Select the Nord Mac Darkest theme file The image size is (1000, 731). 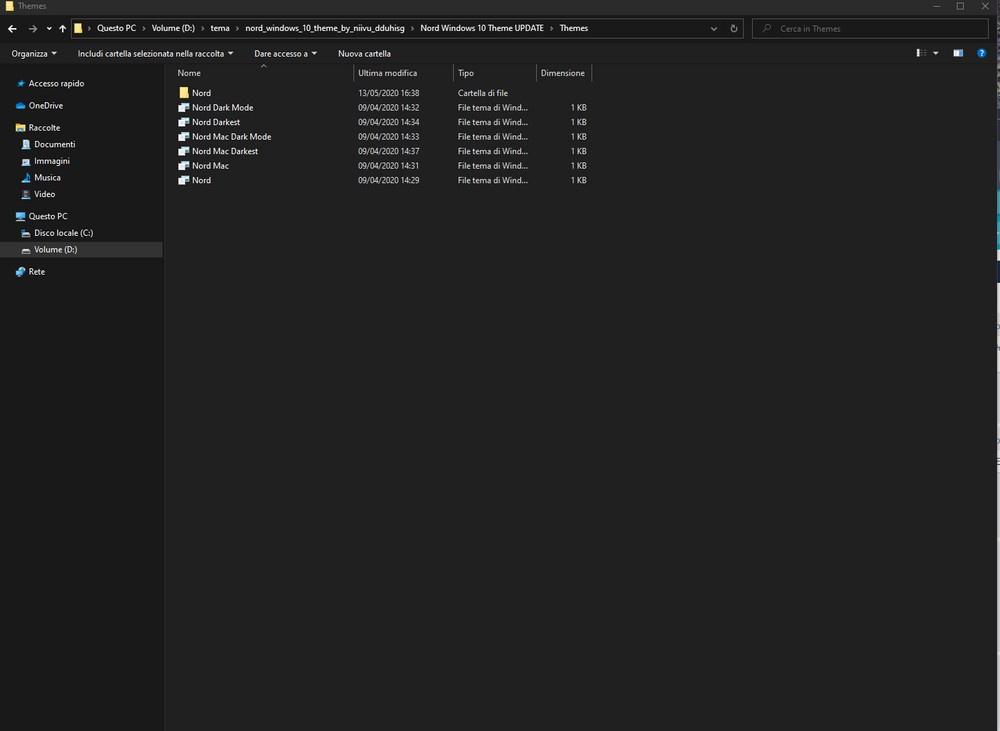pyautogui.click(x=224, y=151)
